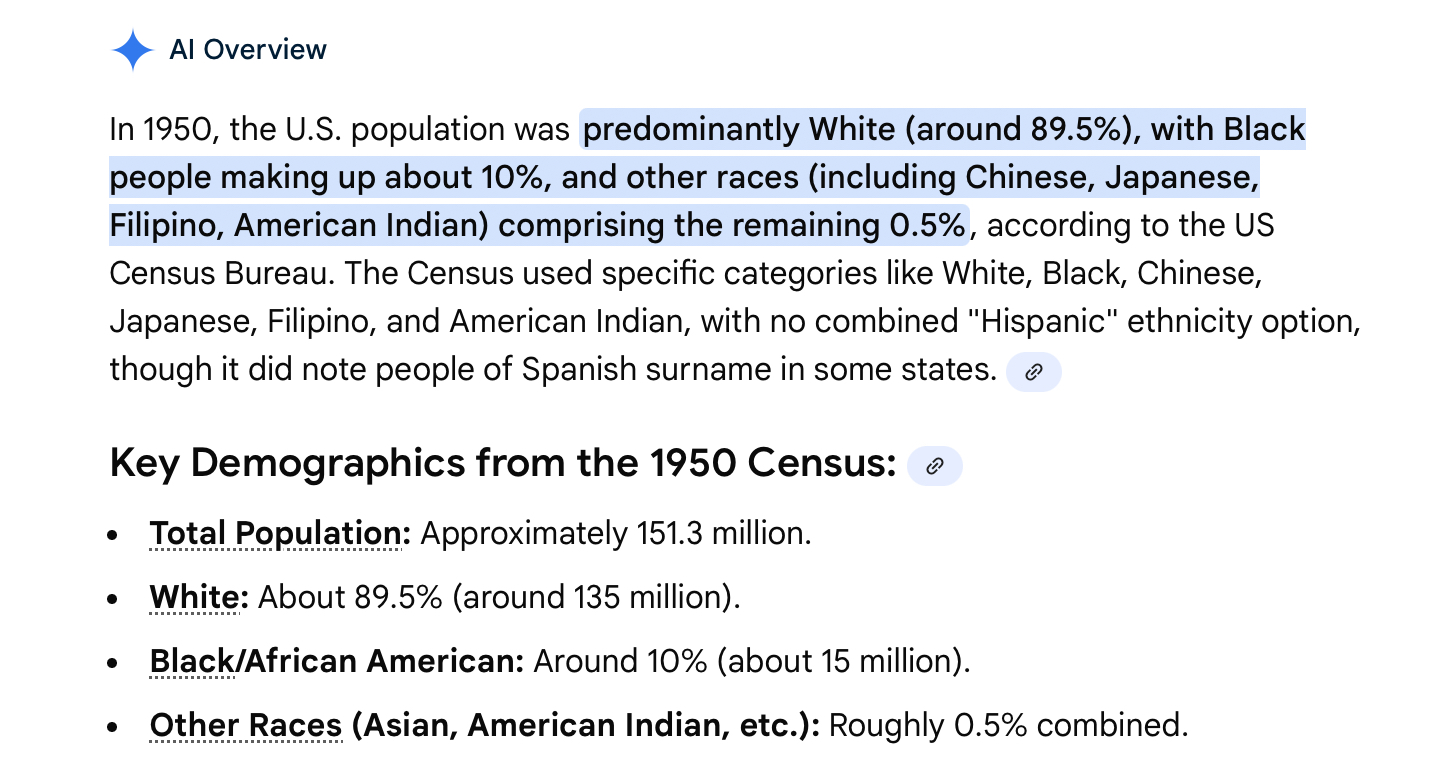Click the words "Spanish surname" in the paragraph
1429x773 pixels.
click(x=641, y=370)
